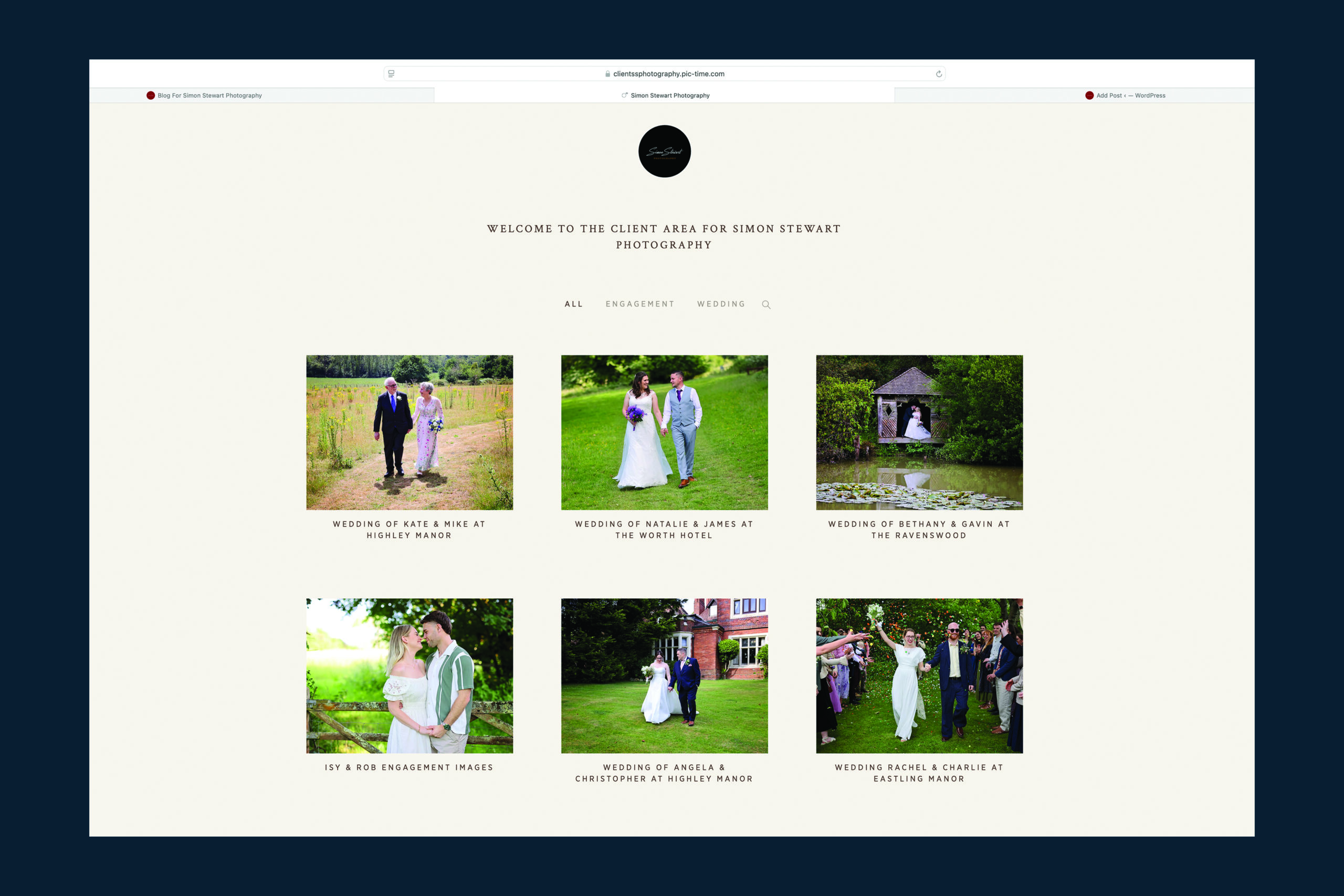Click 'Wedding of Bethany & Gavin at The Ravenswood' title
This screenshot has height=896, width=1344.
tap(919, 530)
